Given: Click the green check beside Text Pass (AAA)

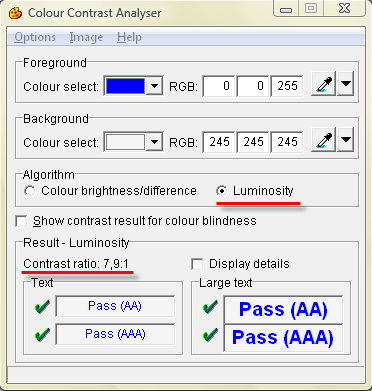Looking at the screenshot, I should [x=42, y=334].
